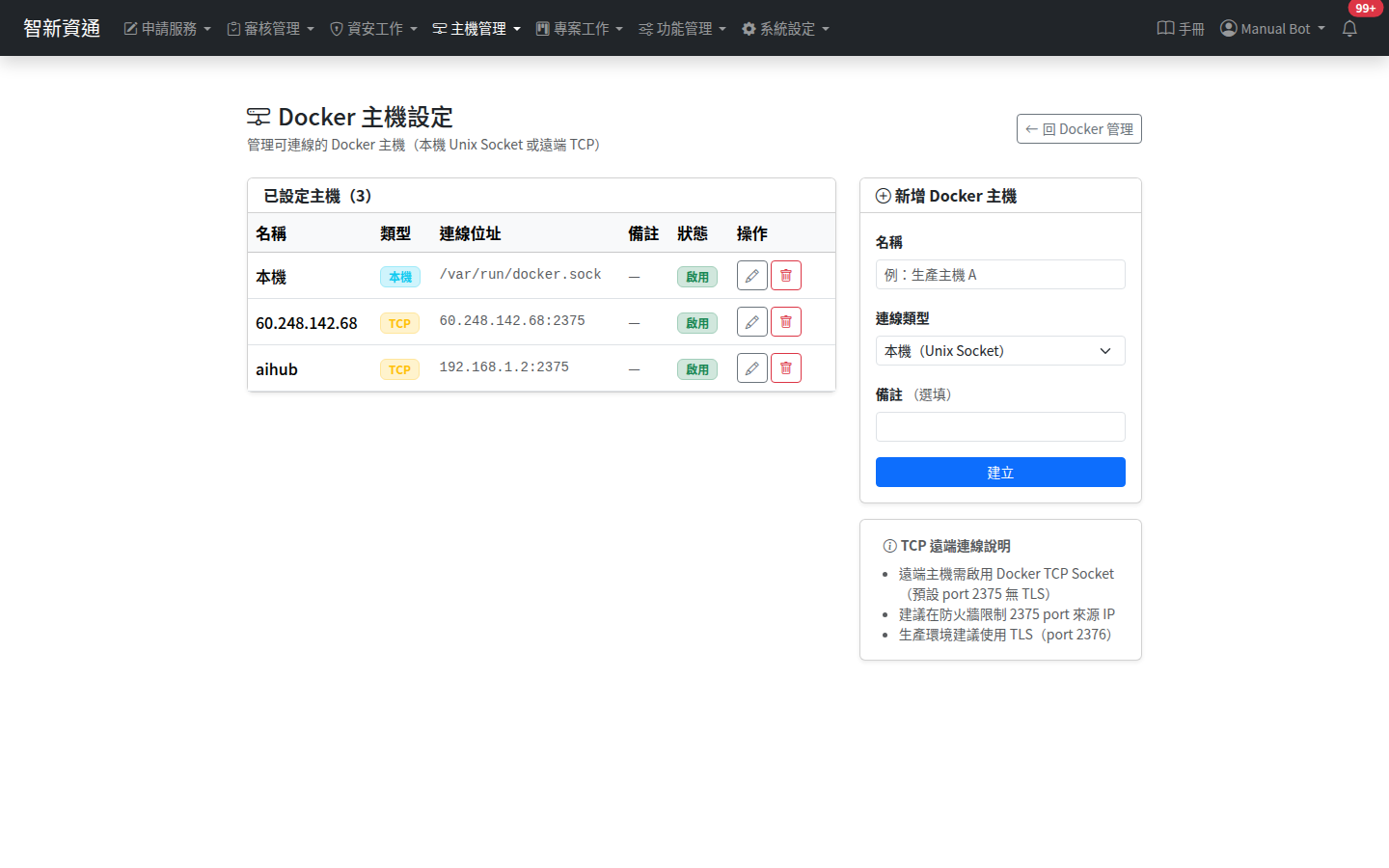This screenshot has width=1389, height=868.
Task: Select the 192.168.1.2:2375 address text
Action: point(504,367)
